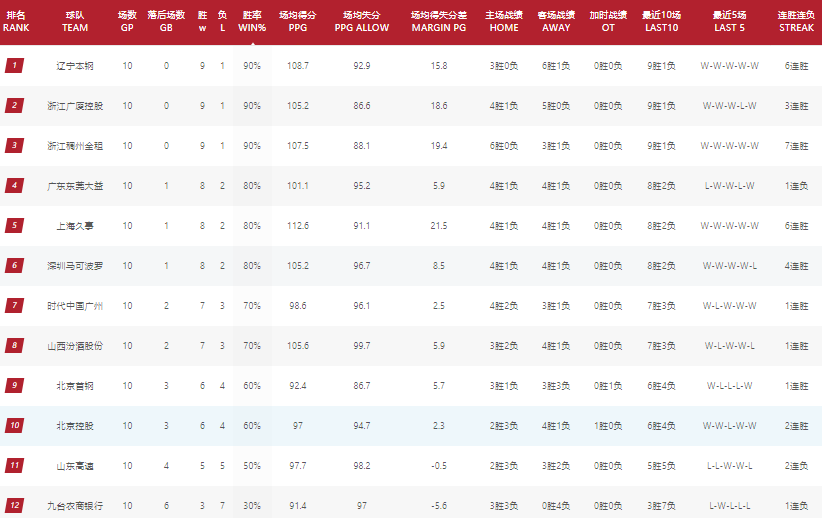Sort by WIN% column header

252,21
